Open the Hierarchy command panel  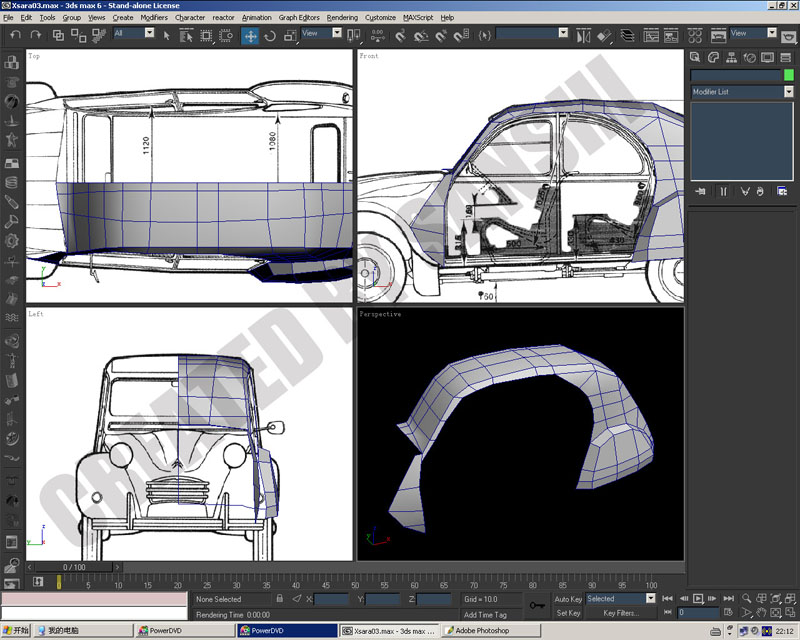coord(731,57)
